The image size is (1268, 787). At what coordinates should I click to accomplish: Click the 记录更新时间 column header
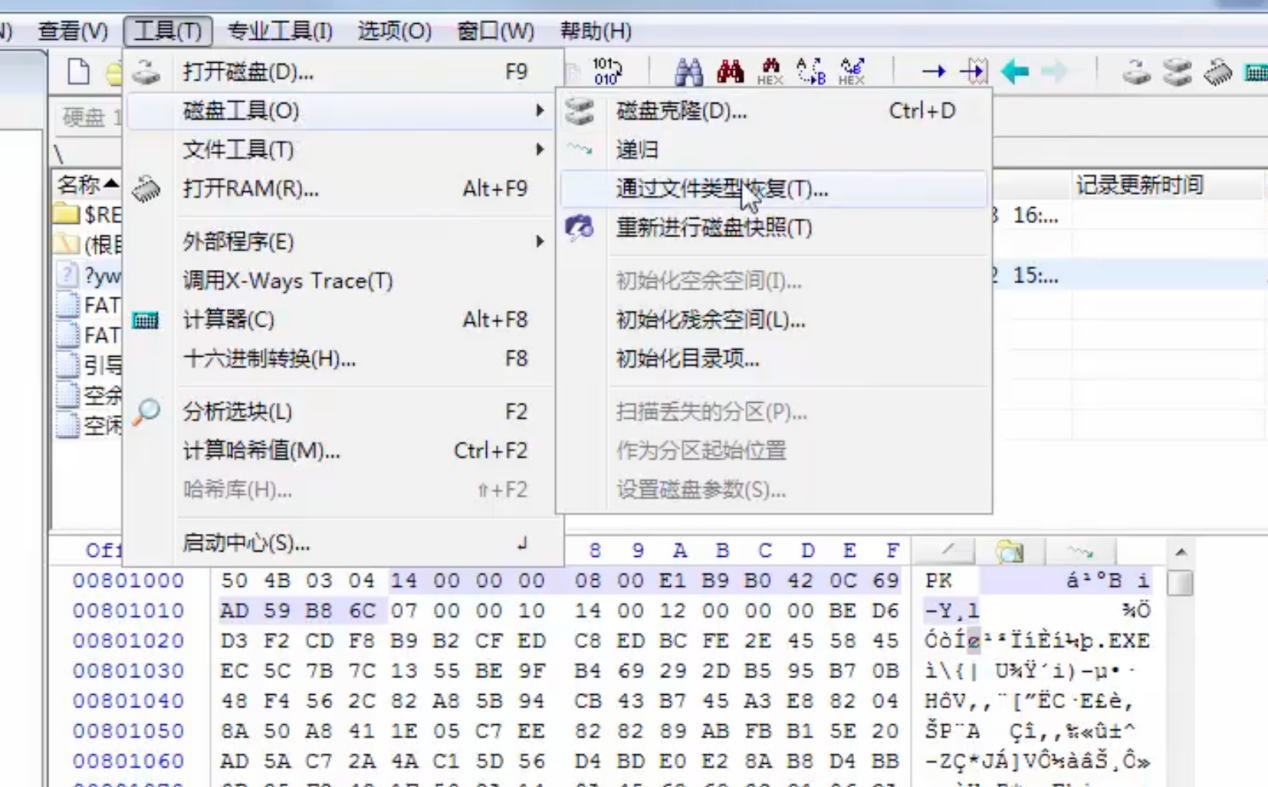1139,184
